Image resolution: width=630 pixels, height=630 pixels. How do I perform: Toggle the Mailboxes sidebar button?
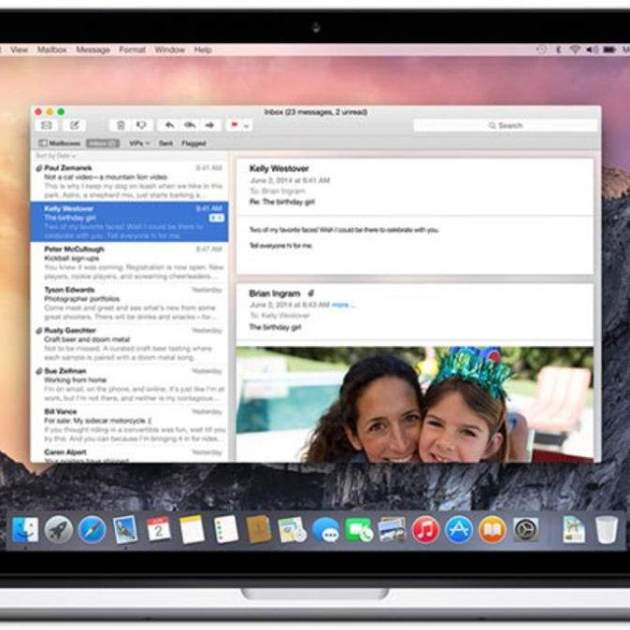(x=61, y=143)
